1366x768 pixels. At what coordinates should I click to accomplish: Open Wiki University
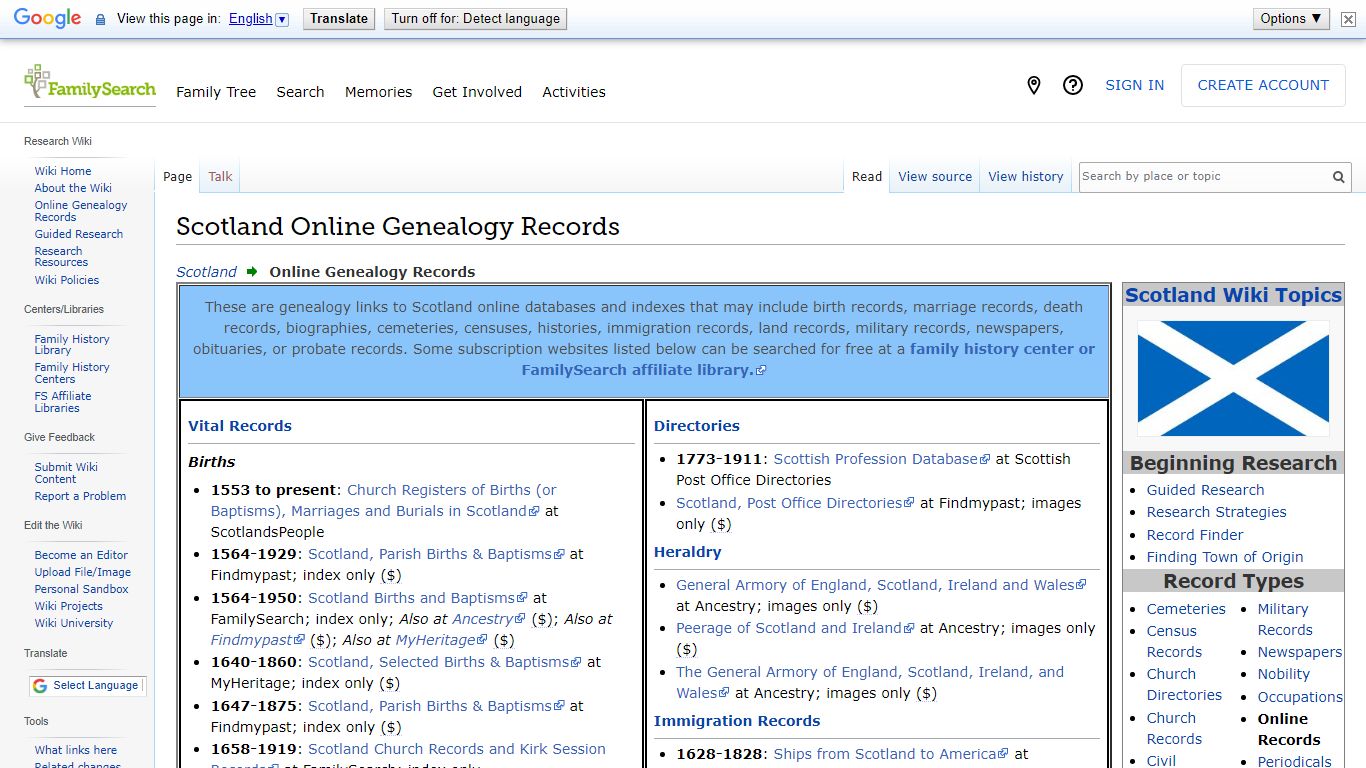point(74,623)
